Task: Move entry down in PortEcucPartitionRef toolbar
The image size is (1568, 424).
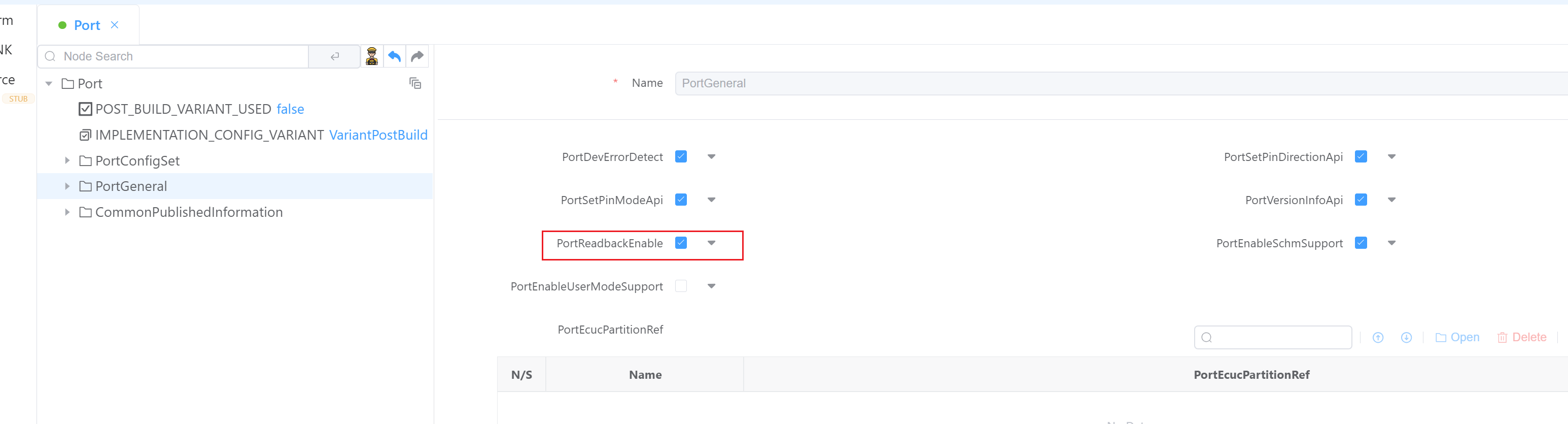Action: click(1406, 338)
